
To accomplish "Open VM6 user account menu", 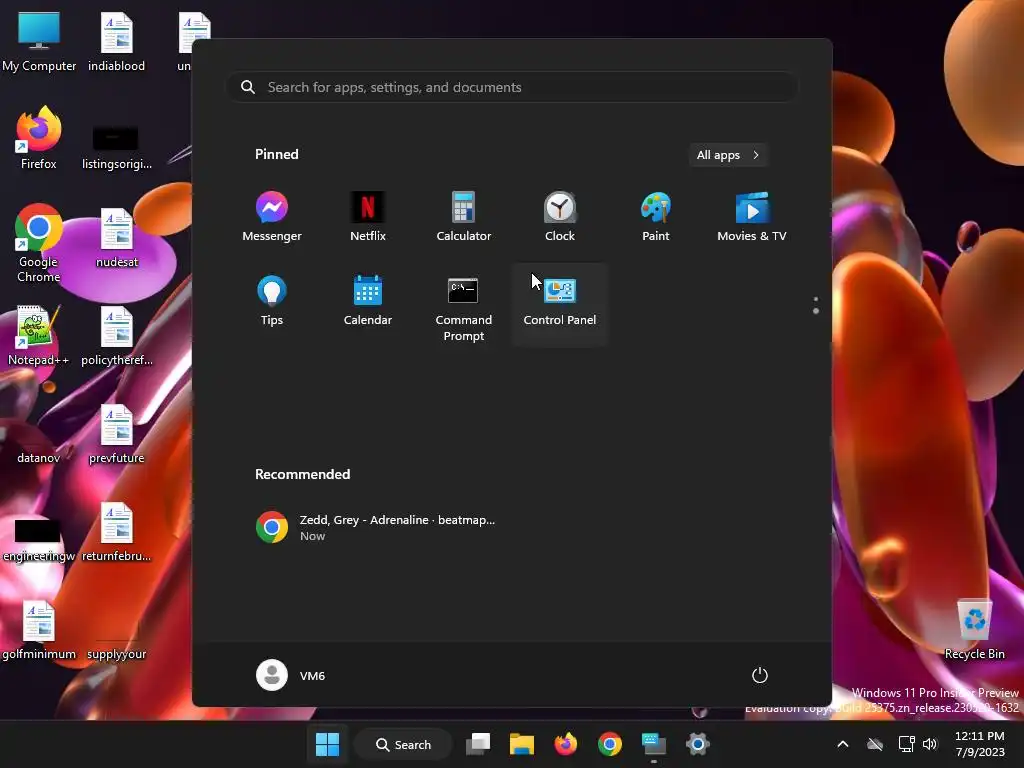I will click(291, 675).
